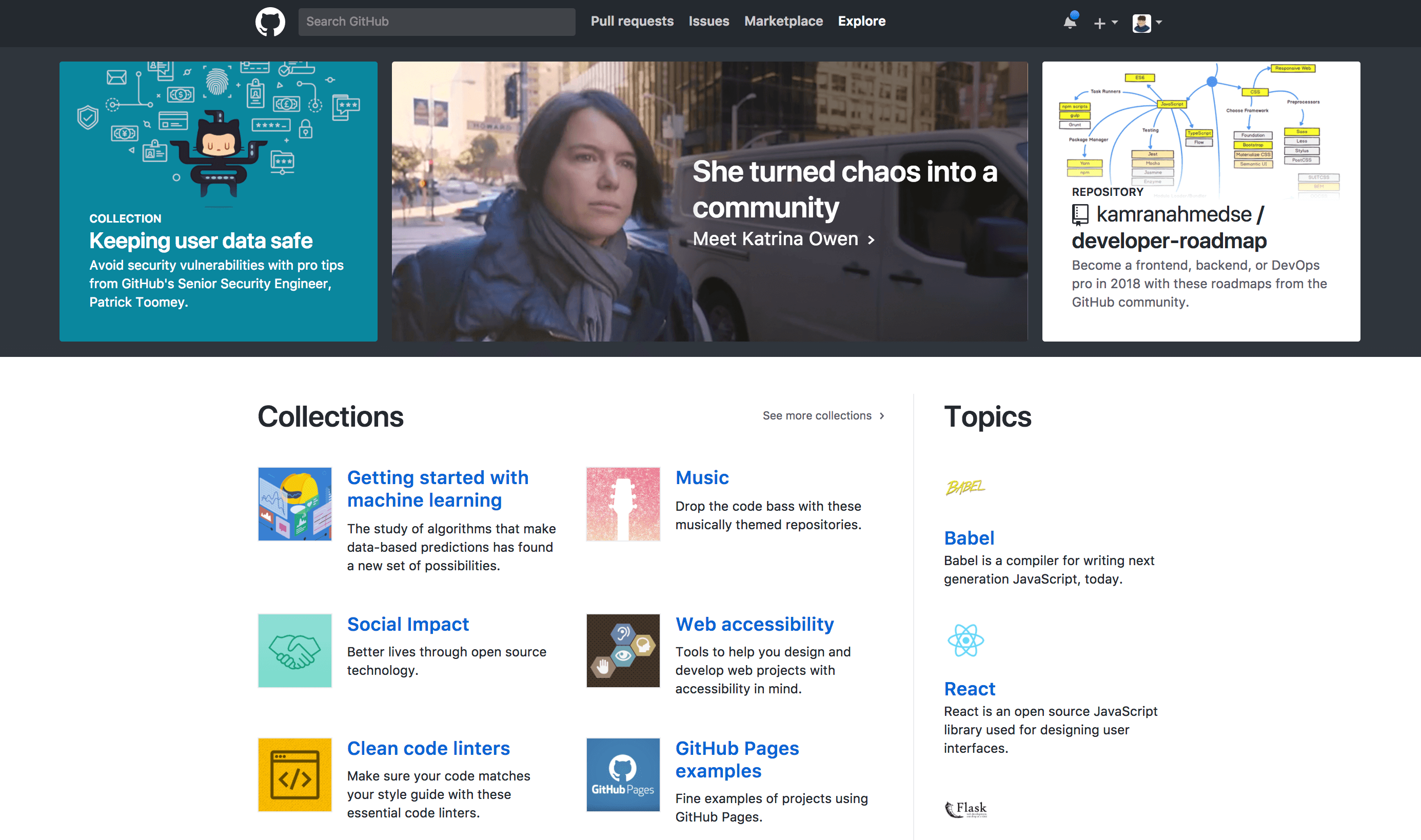Click the Babel logo
The image size is (1421, 840).
[965, 487]
